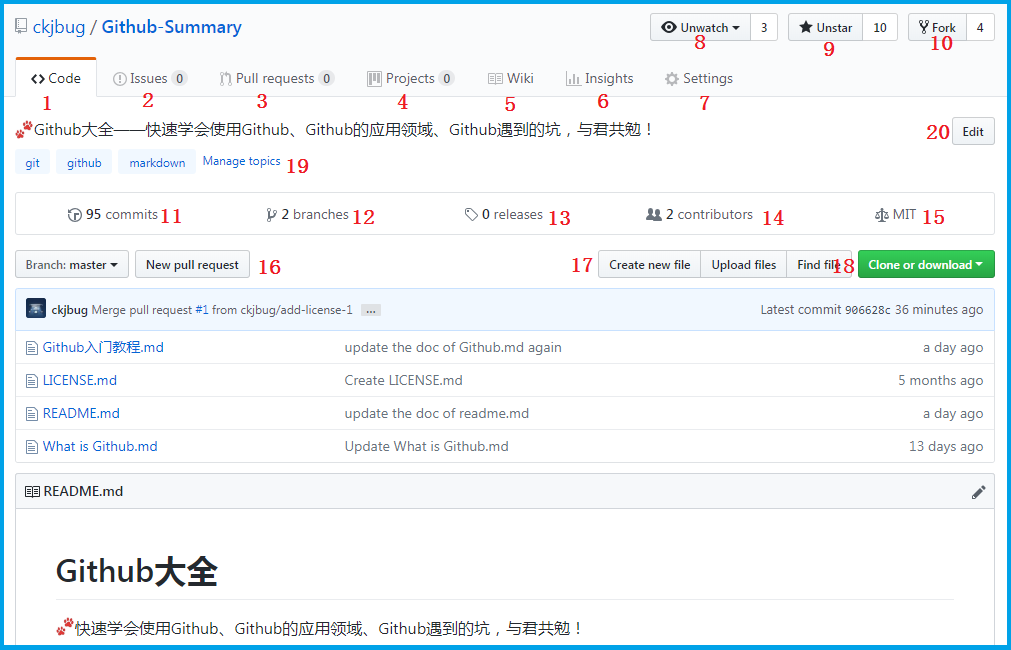Click file icon beside What is Github.md
The width and height of the screenshot is (1011, 650).
click(32, 447)
